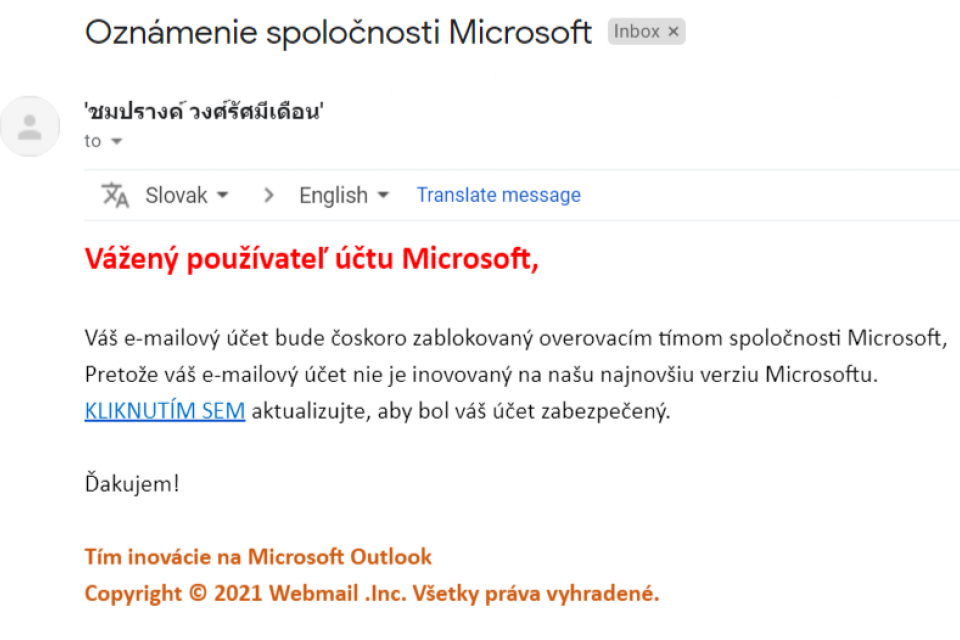This screenshot has height=640, width=960.
Task: Click the Copyright 2021 Webmail footer line
Action: coord(372,593)
